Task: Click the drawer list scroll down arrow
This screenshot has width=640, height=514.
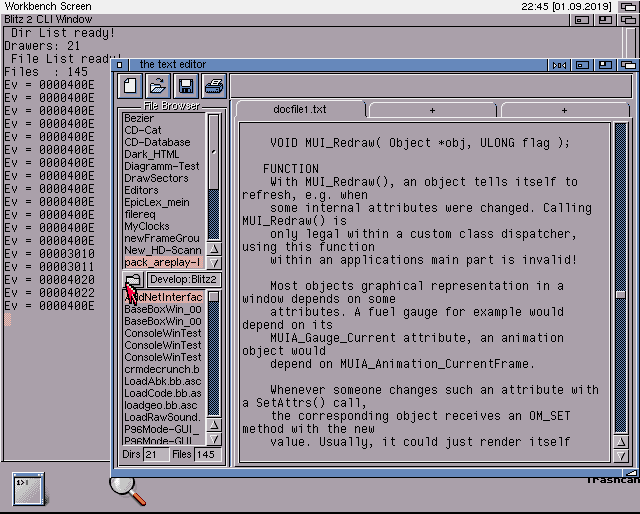Action: [213, 261]
